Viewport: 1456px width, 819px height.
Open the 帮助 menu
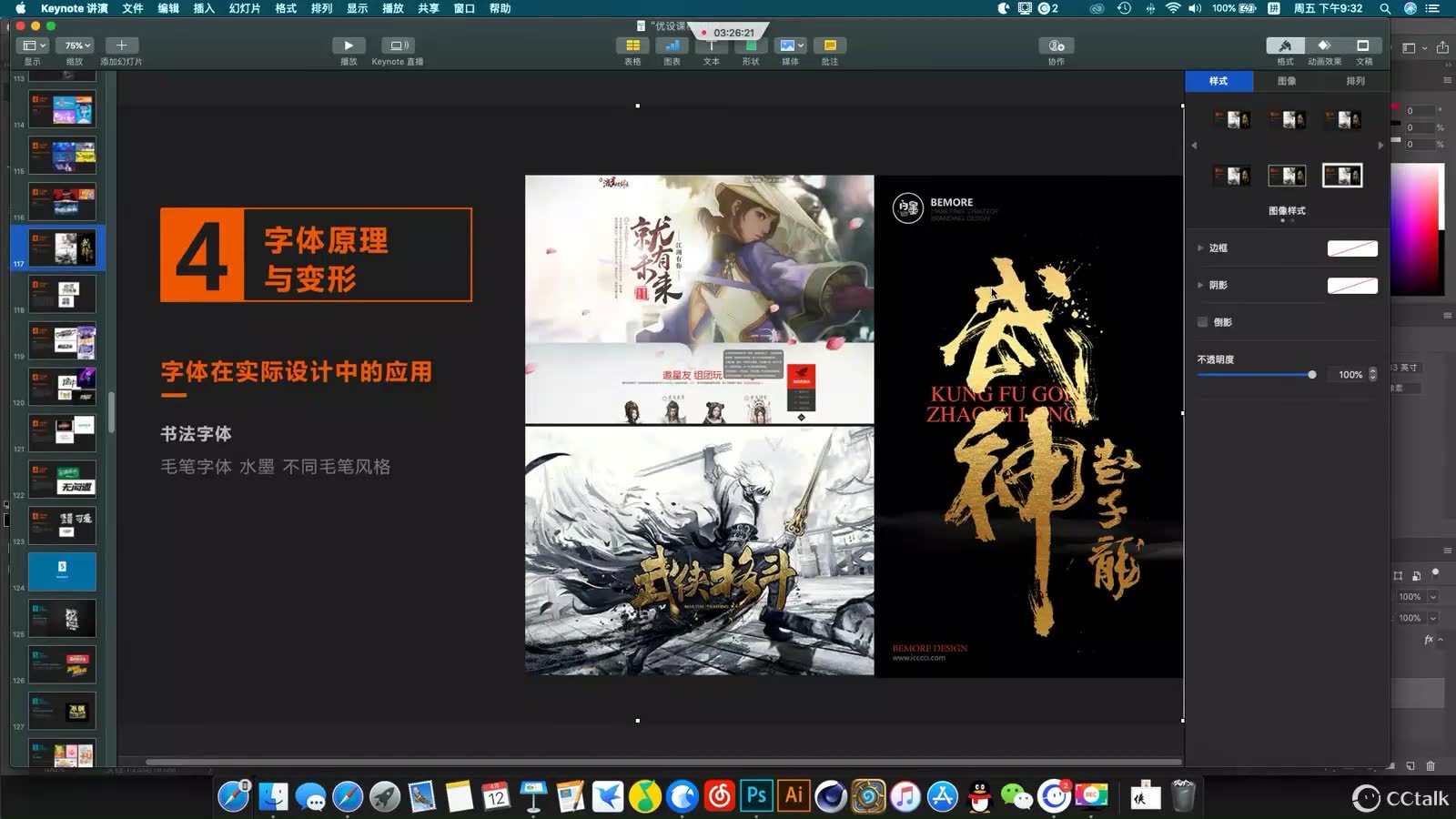tap(500, 8)
